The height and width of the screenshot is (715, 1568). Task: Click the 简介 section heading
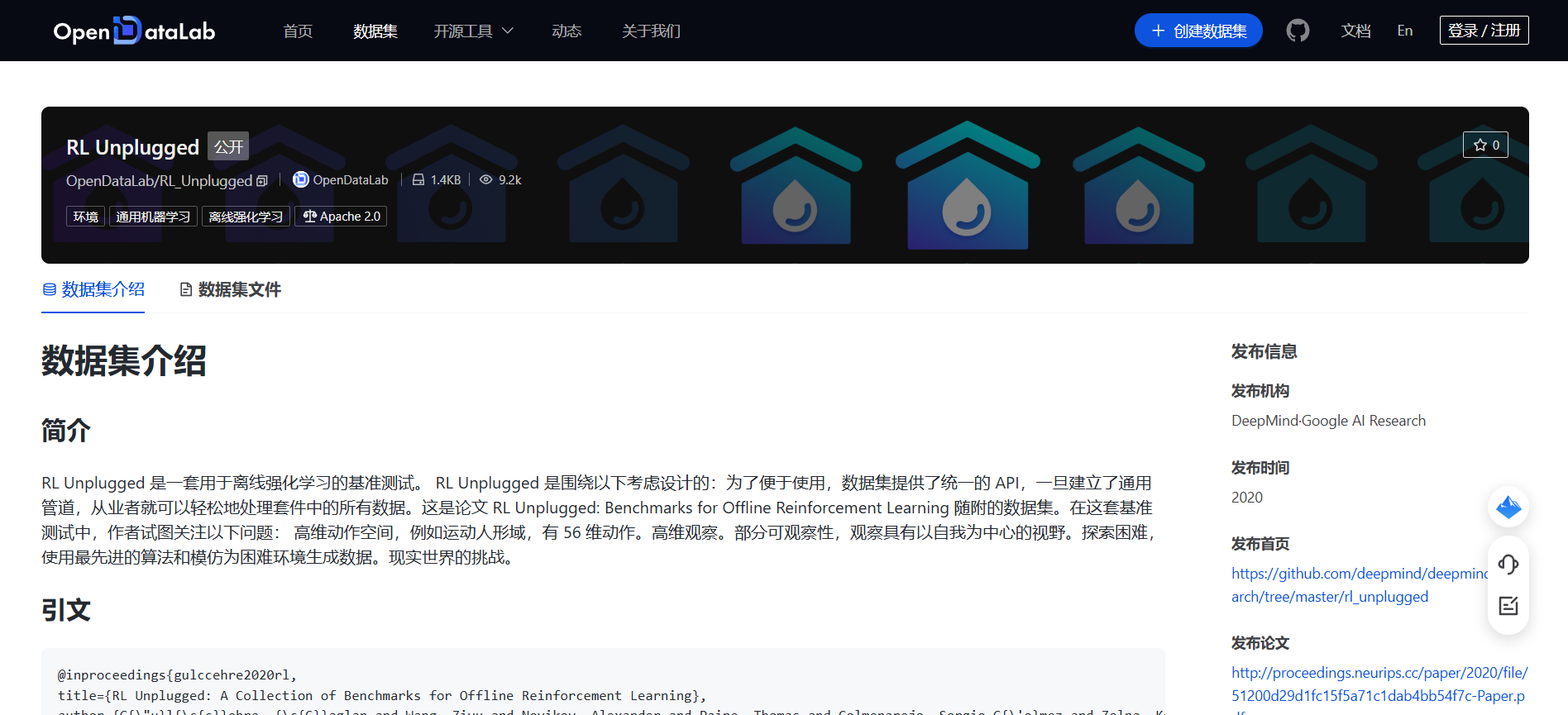(66, 431)
